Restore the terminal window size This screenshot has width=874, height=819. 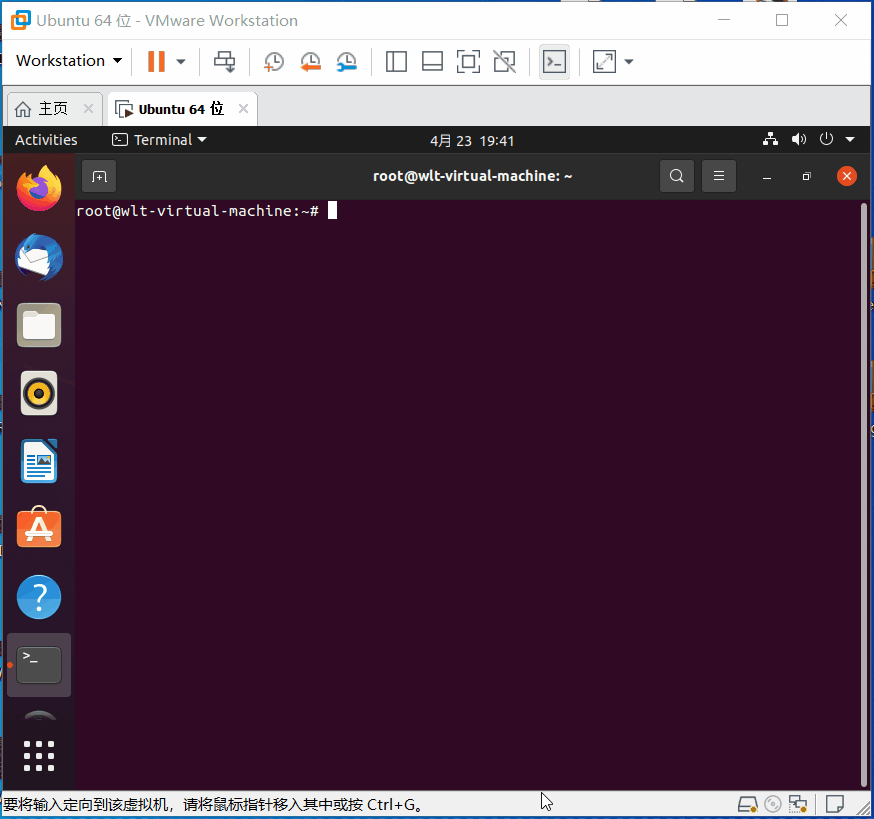807,177
